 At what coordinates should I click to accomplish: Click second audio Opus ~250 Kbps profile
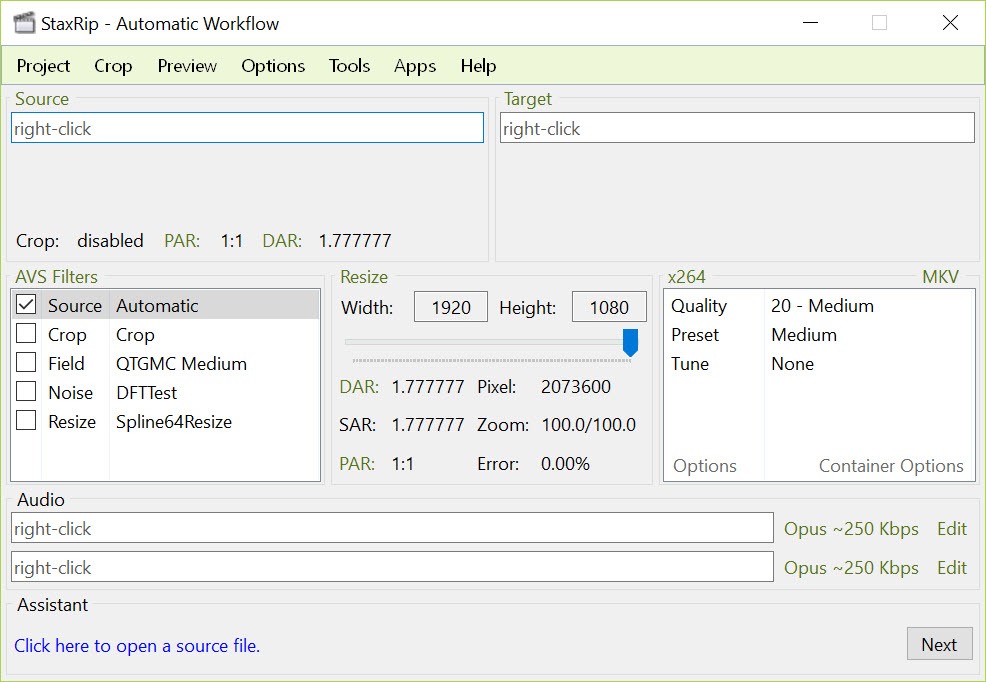tap(851, 568)
